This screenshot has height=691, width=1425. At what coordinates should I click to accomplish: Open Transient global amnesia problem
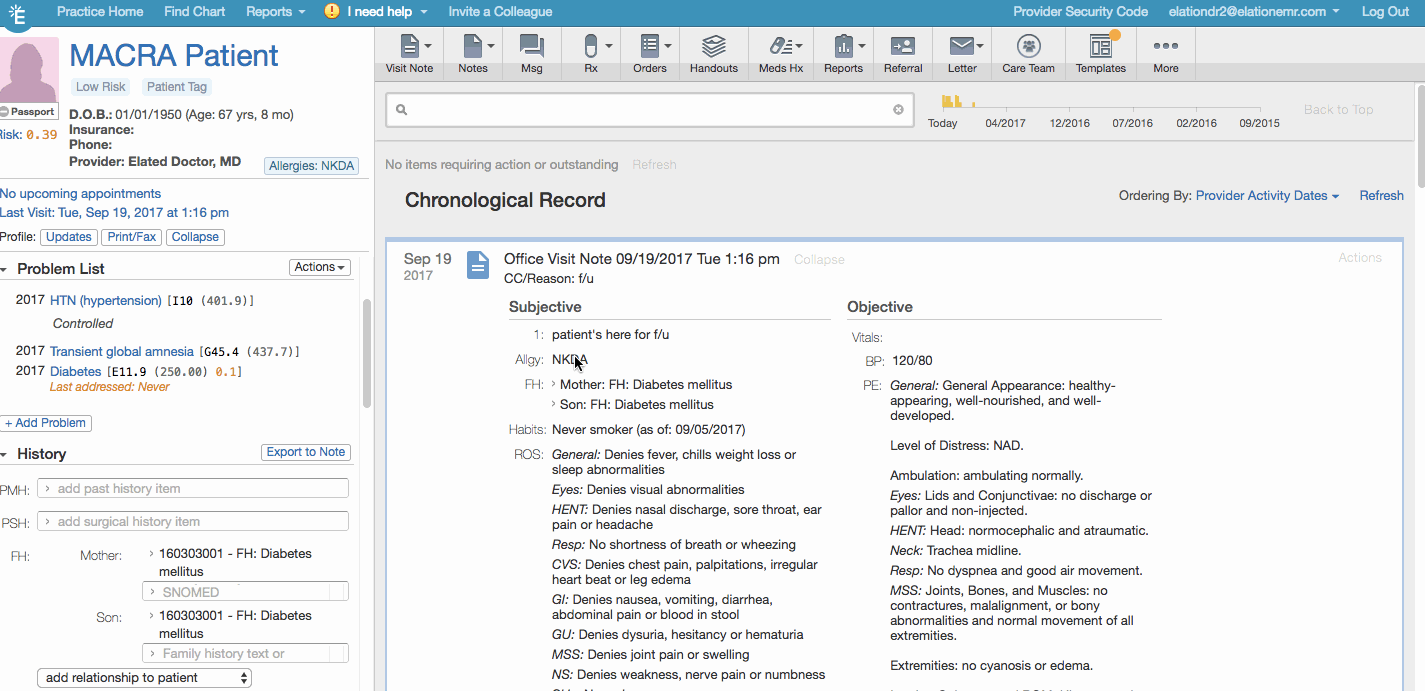(x=122, y=351)
